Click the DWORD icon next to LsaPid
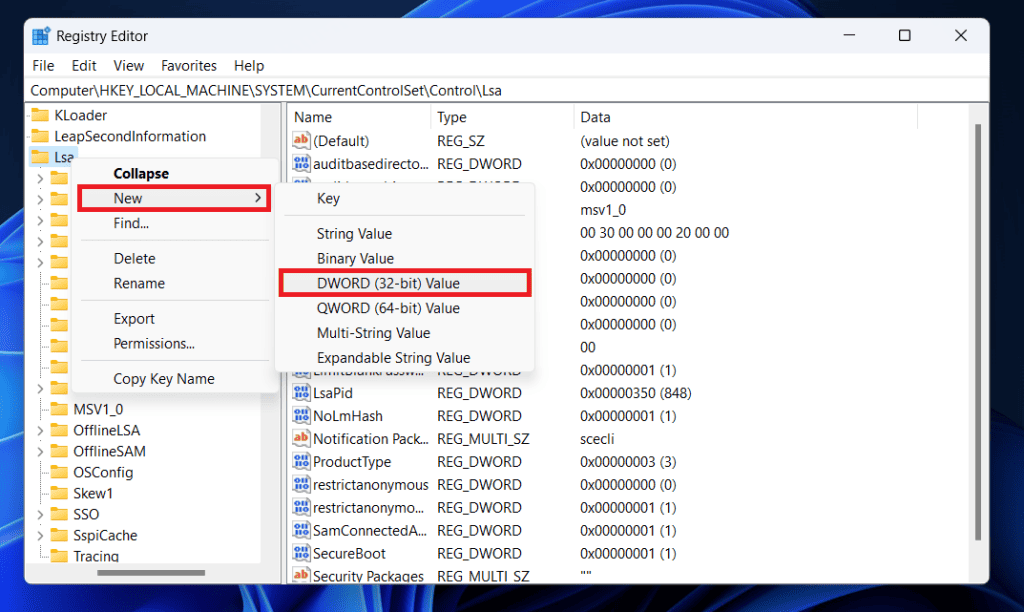Viewport: 1024px width, 612px height. pyautogui.click(x=301, y=392)
